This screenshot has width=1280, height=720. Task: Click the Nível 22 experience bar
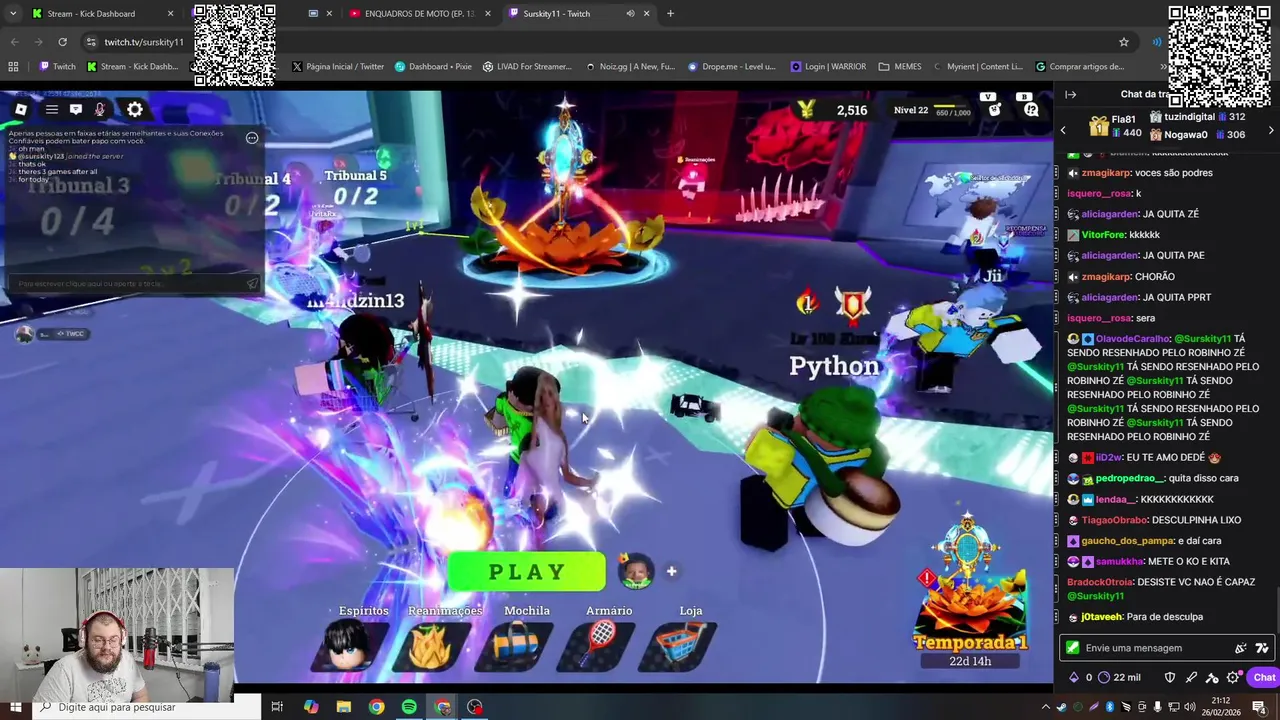932,110
